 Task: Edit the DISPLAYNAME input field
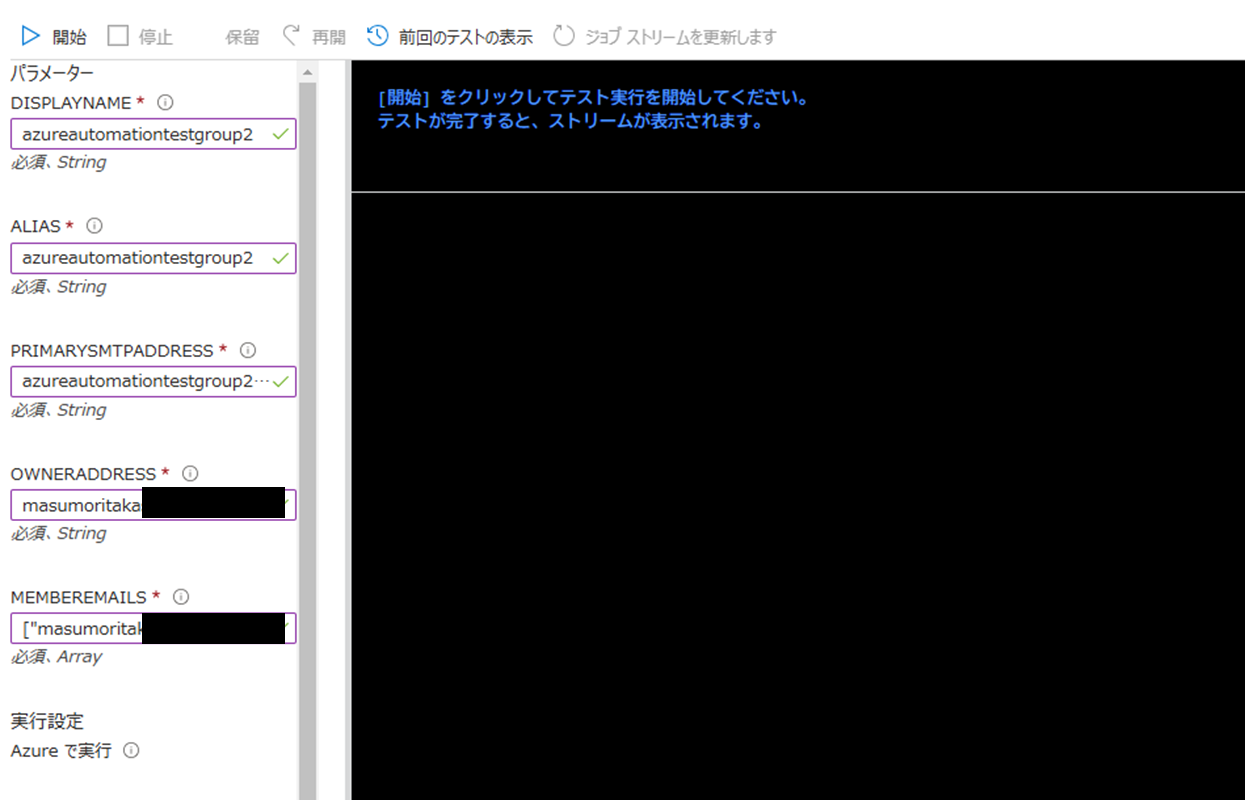click(x=154, y=134)
